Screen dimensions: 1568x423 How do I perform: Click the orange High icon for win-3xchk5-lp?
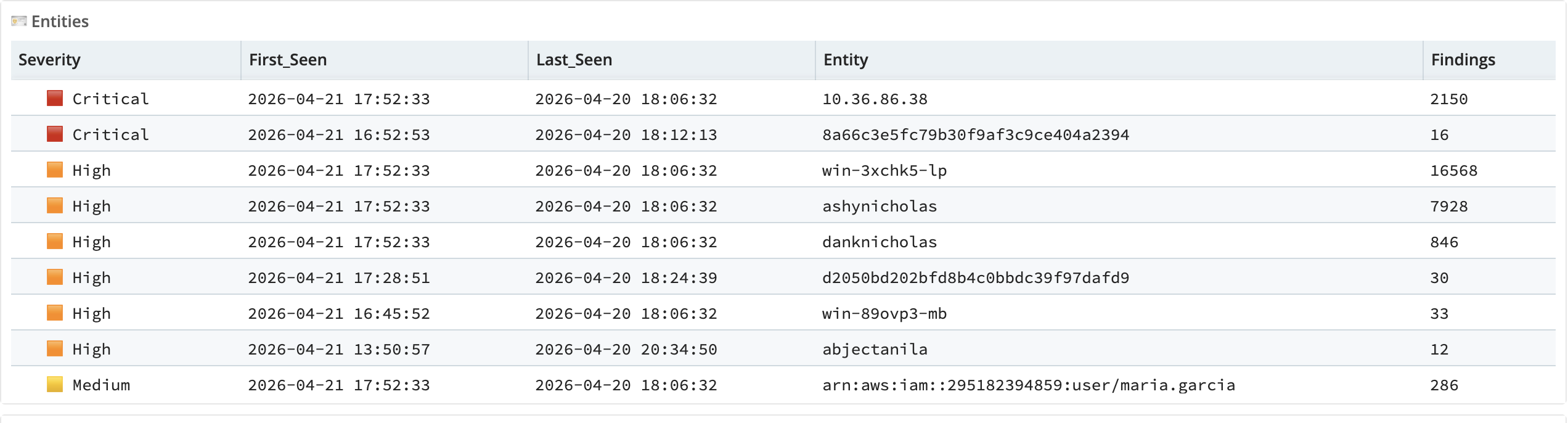pos(55,170)
